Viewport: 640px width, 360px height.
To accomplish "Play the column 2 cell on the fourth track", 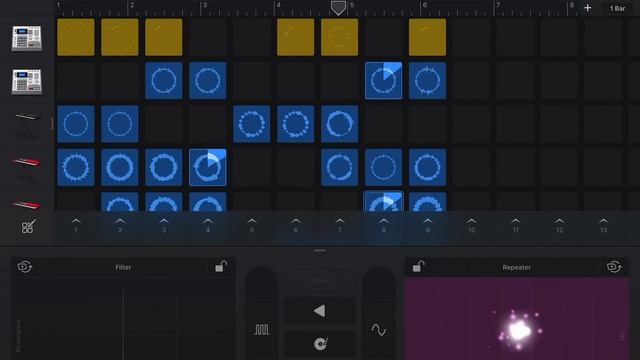I will tap(120, 167).
